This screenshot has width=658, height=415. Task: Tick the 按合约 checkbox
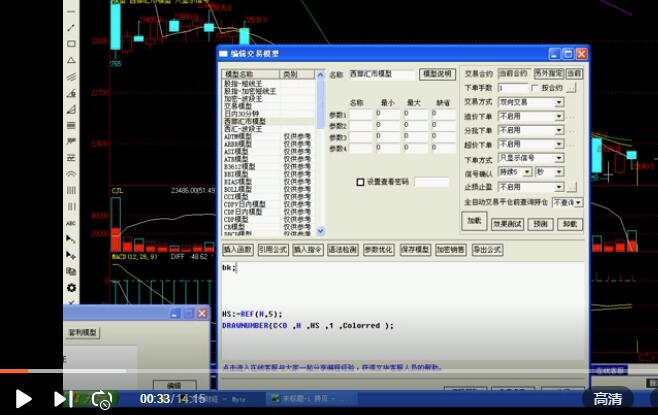(x=534, y=88)
